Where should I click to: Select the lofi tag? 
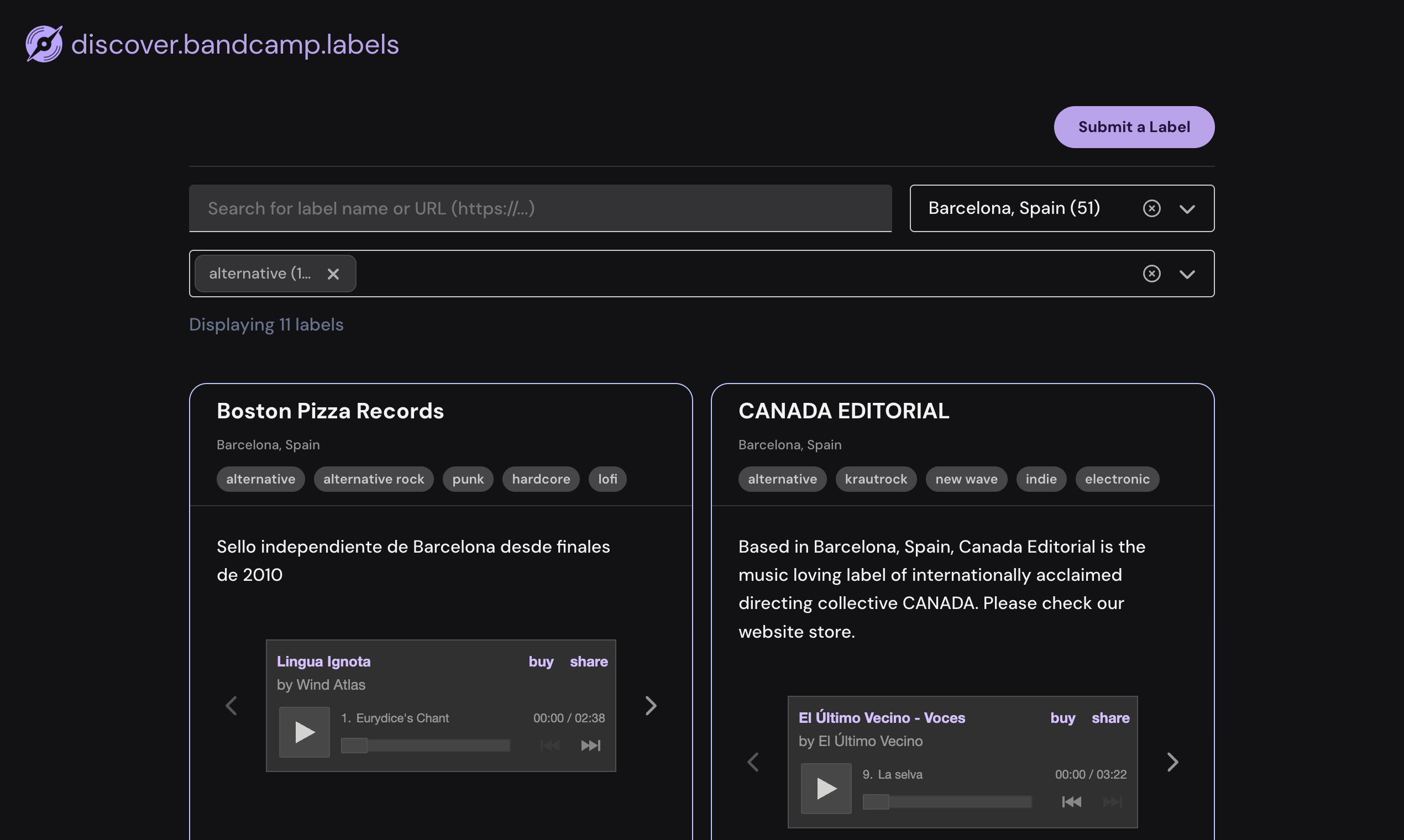tap(607, 479)
